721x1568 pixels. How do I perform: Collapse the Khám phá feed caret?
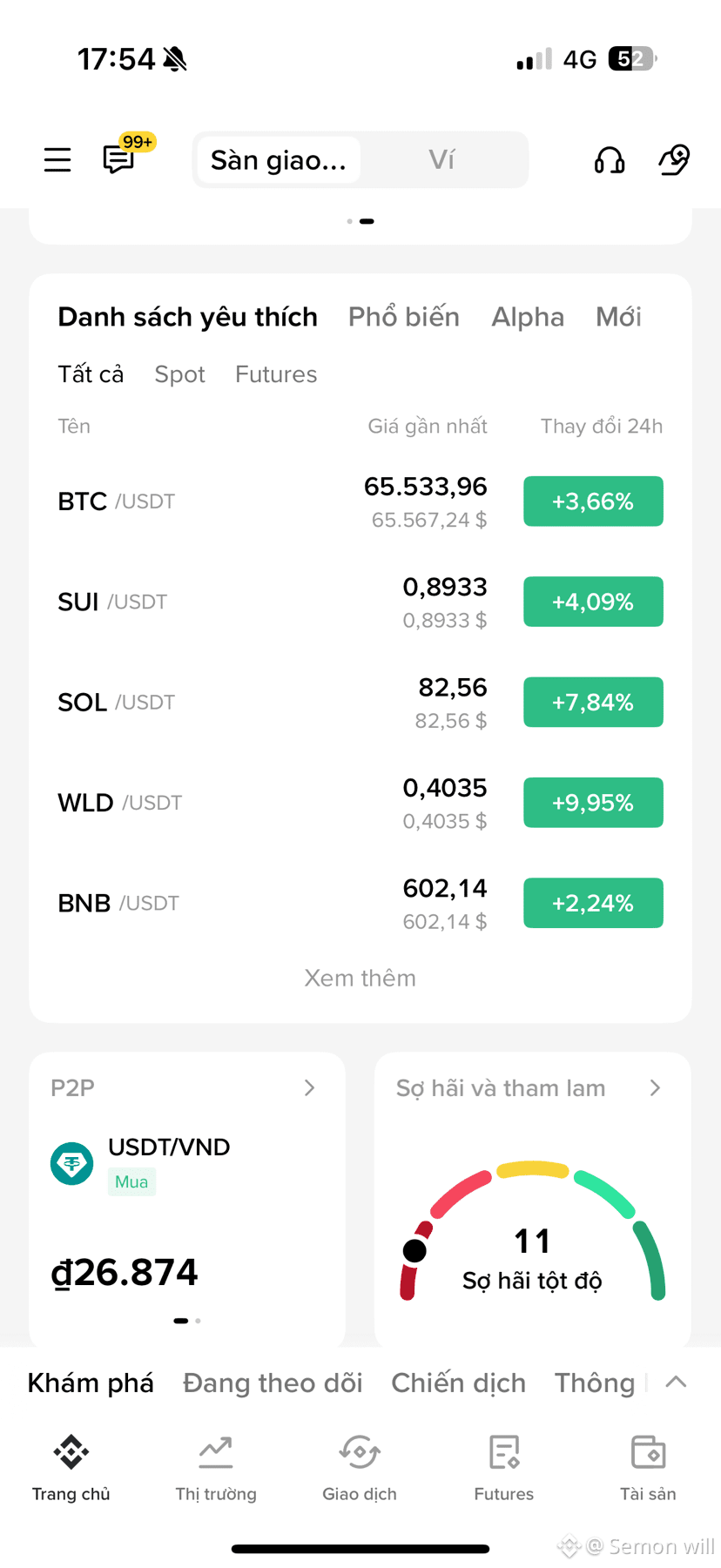tap(676, 1382)
